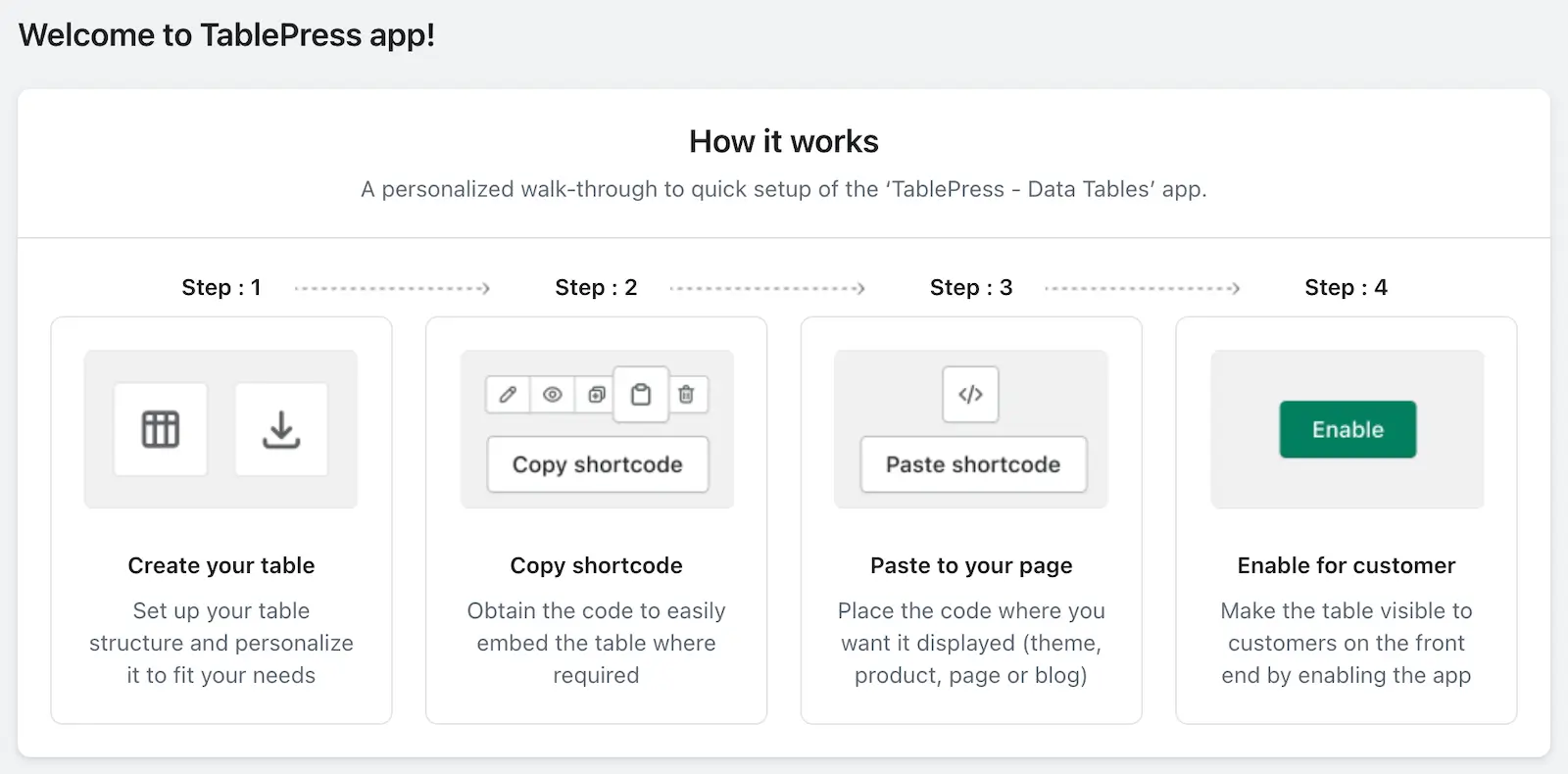Select the pencil edit icon
Screen dimensions: 1568x774
click(x=508, y=395)
